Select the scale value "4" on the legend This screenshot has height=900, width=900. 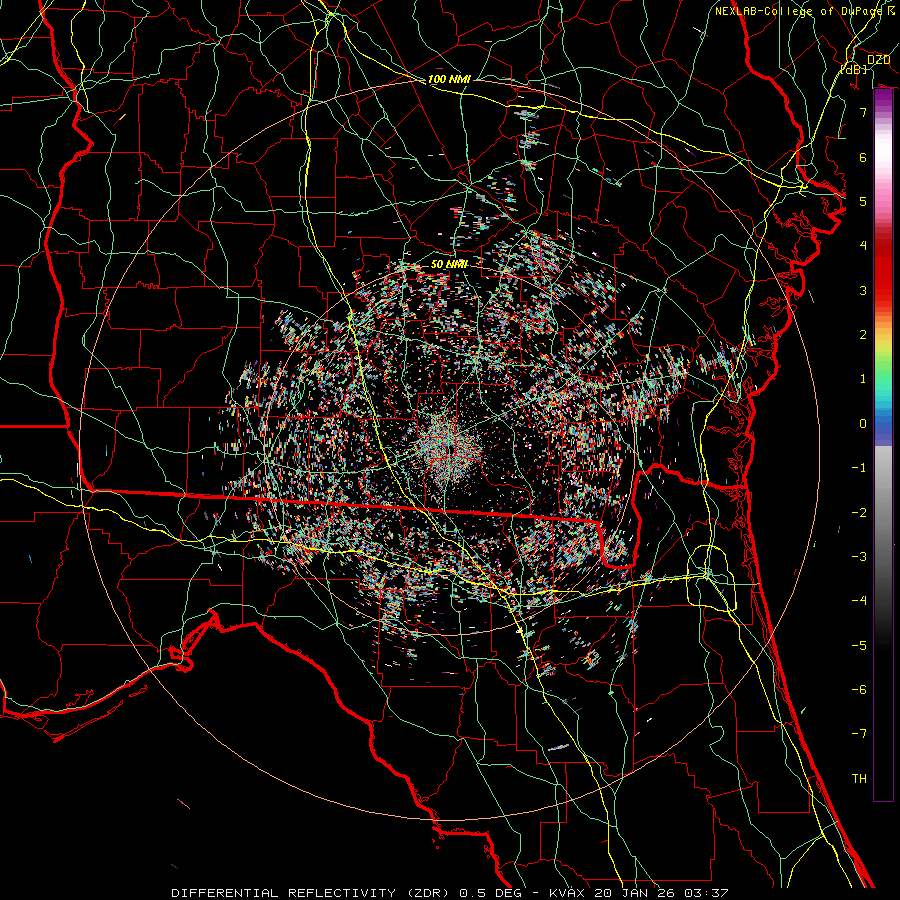[863, 246]
